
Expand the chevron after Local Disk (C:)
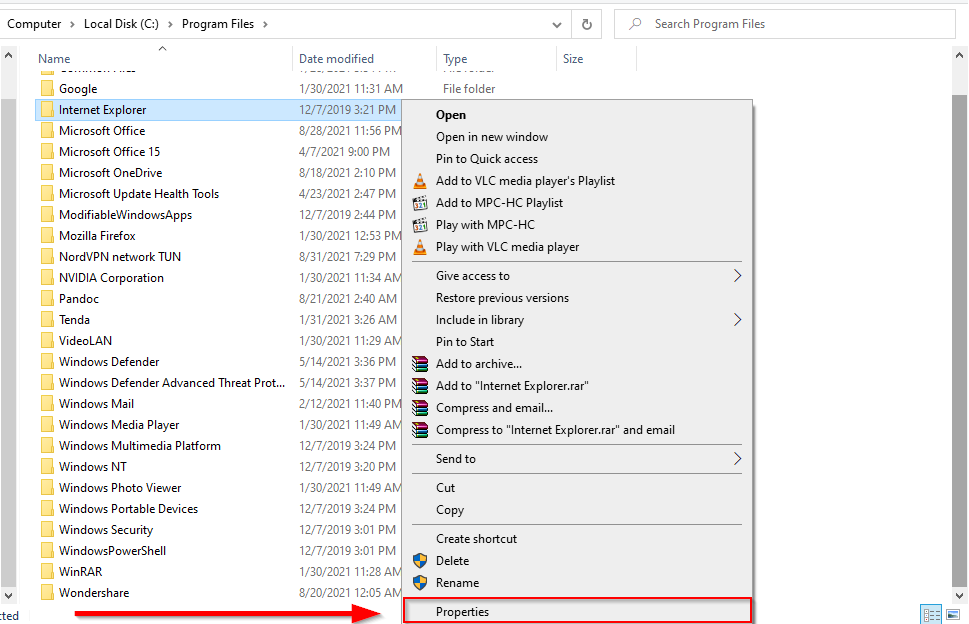(x=170, y=24)
